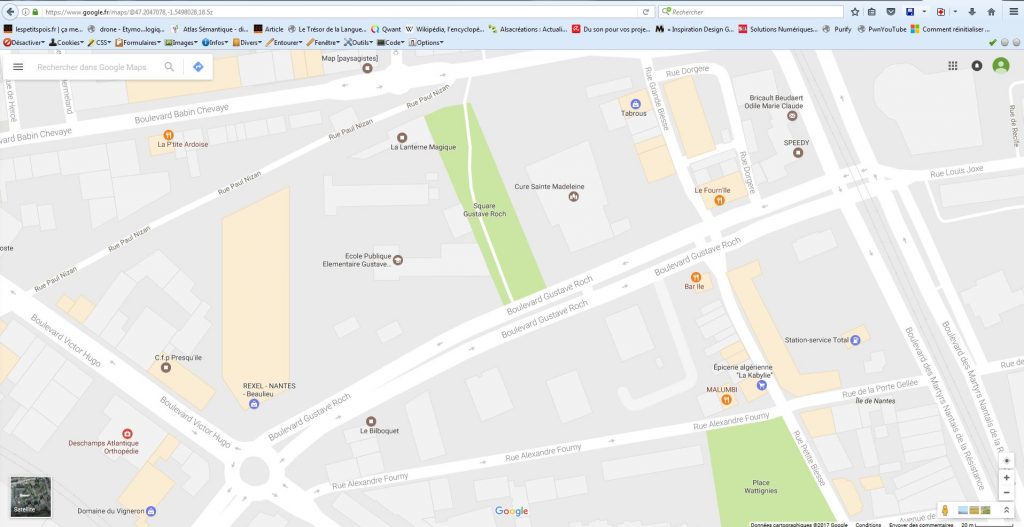Click the Google notifications bell icon
The width and height of the screenshot is (1024, 527).
coord(976,66)
